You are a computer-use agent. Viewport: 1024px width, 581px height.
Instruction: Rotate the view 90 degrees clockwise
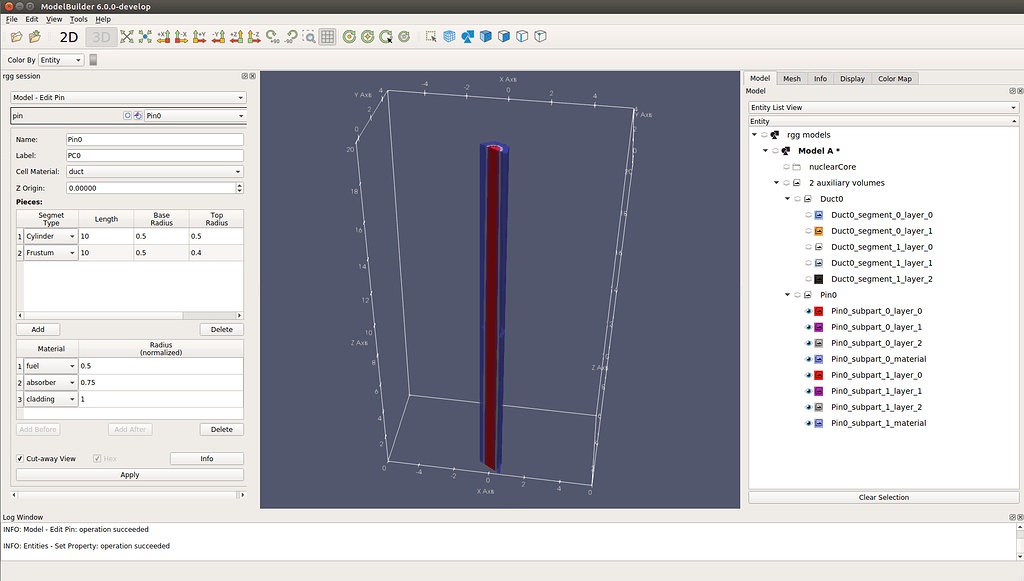pyautogui.click(x=271, y=37)
